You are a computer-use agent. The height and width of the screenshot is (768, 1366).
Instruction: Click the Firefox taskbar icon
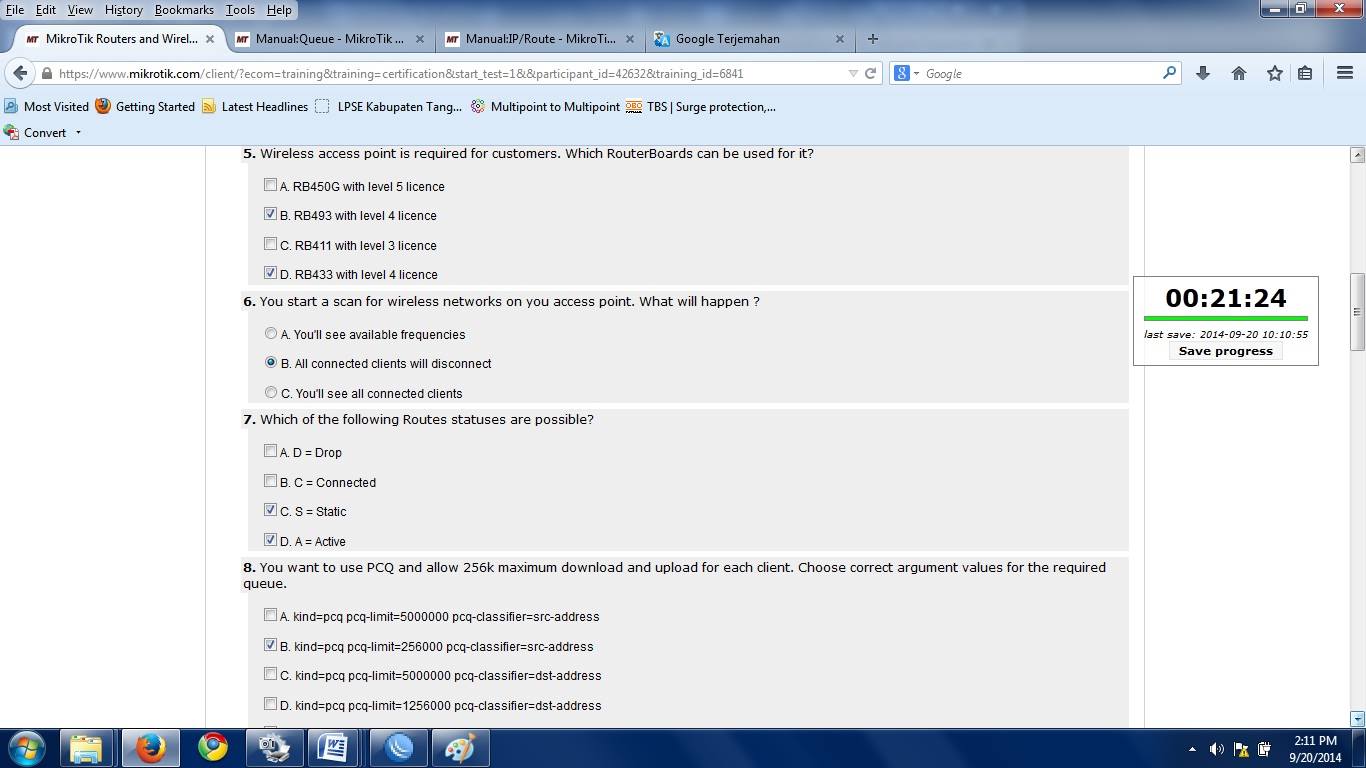tap(150, 747)
